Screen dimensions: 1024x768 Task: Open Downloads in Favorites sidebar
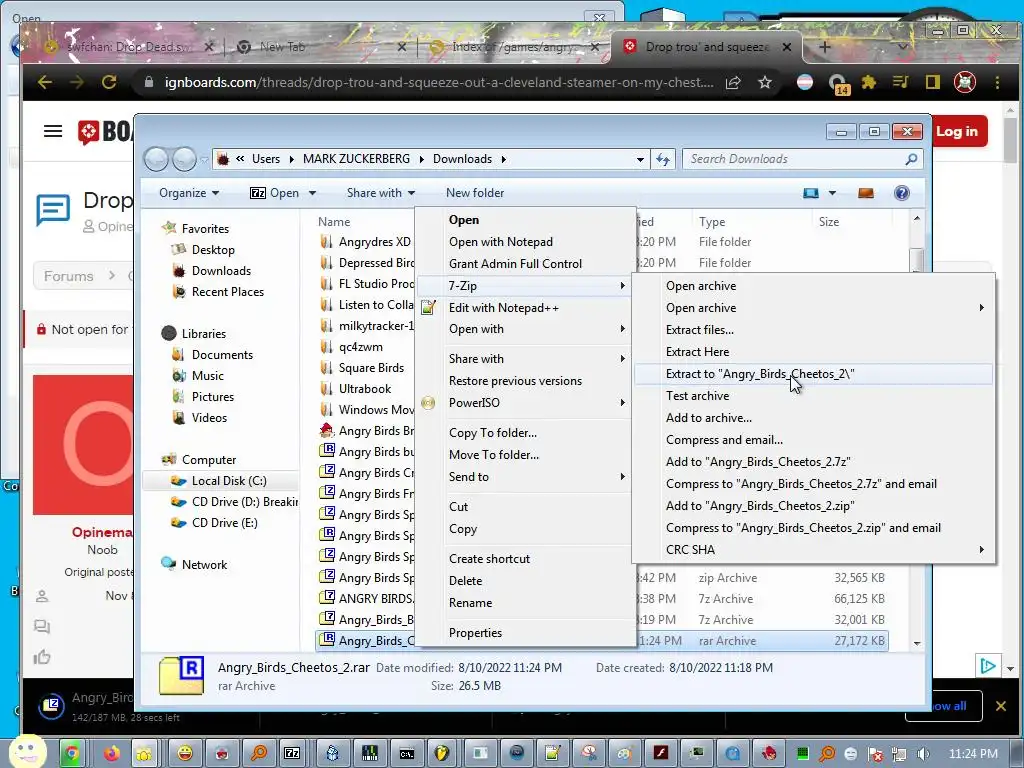(221, 271)
